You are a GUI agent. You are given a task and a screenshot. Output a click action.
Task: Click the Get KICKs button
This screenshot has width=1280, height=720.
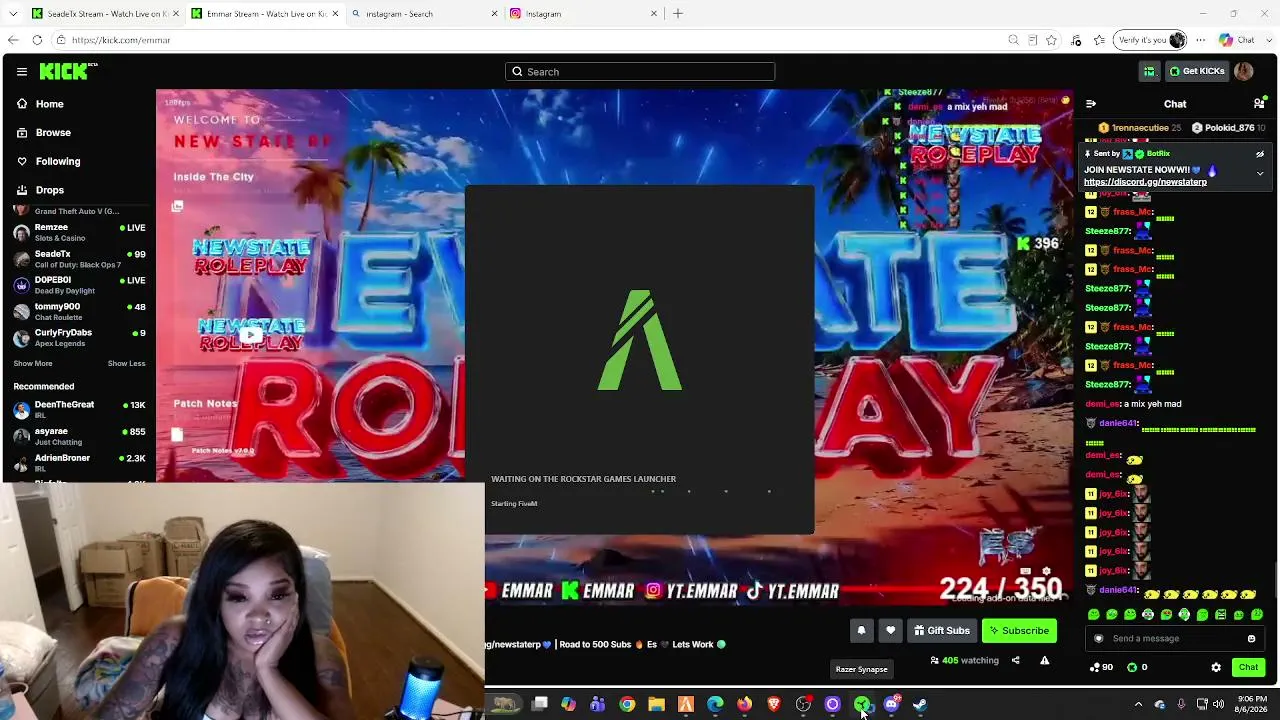tap(1196, 71)
